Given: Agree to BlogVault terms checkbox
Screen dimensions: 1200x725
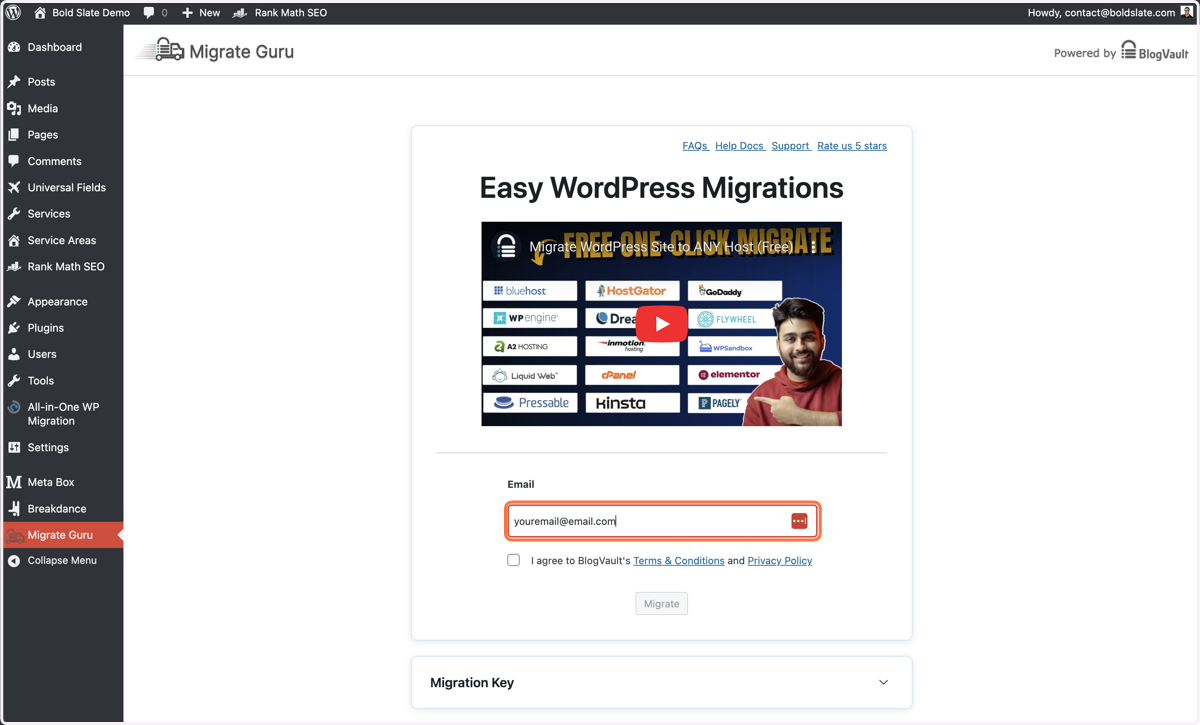Looking at the screenshot, I should [x=514, y=560].
